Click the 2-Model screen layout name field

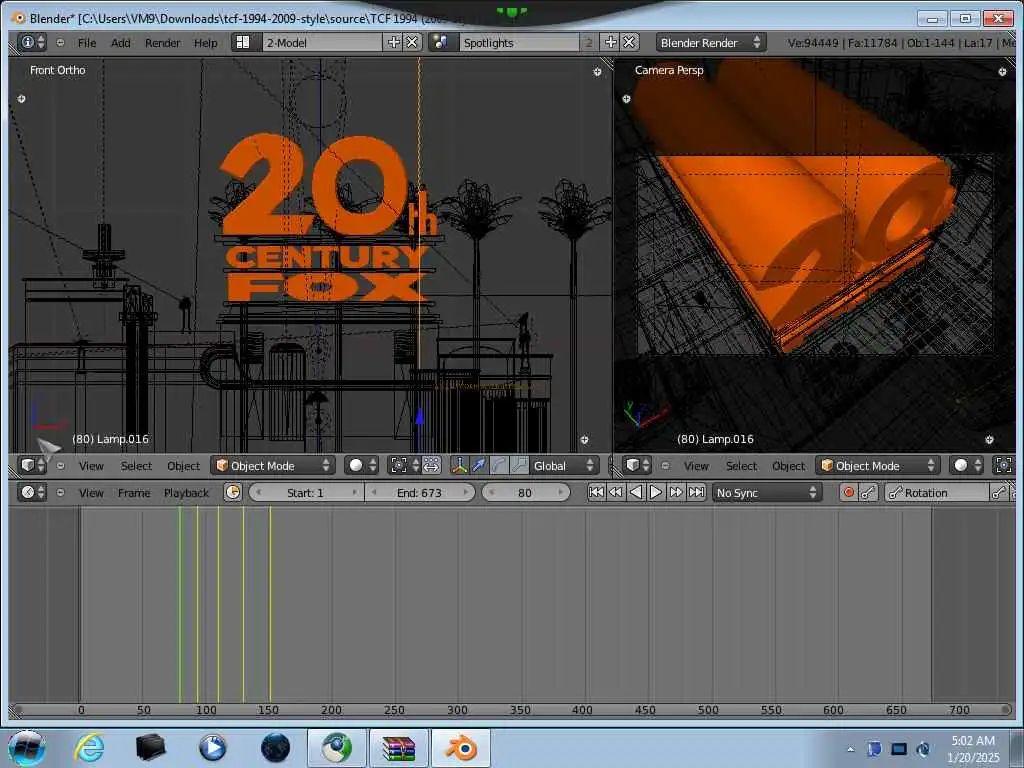click(x=323, y=42)
